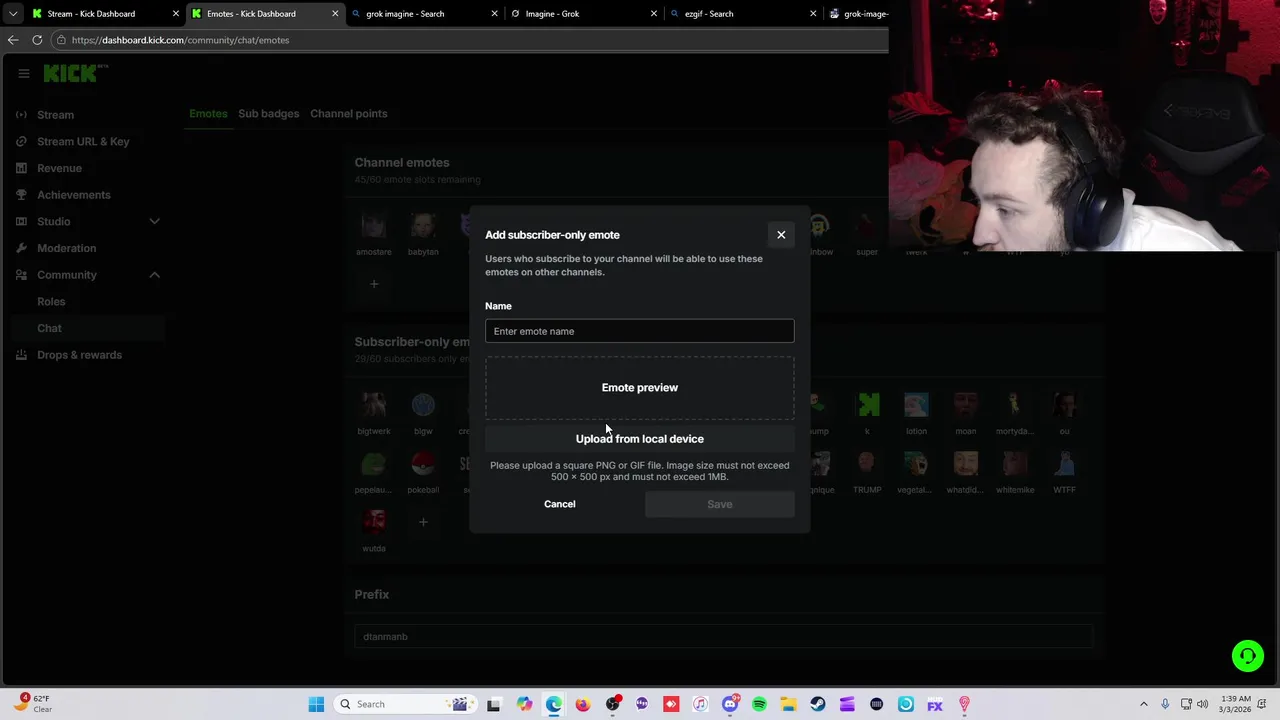Select the lotion emote
The image size is (1280, 720).
pyautogui.click(x=916, y=405)
